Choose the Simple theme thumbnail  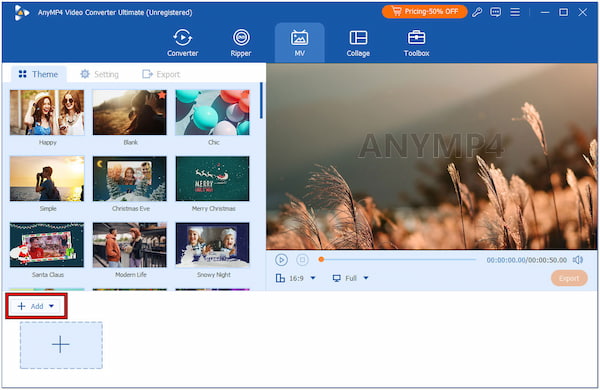(x=47, y=179)
